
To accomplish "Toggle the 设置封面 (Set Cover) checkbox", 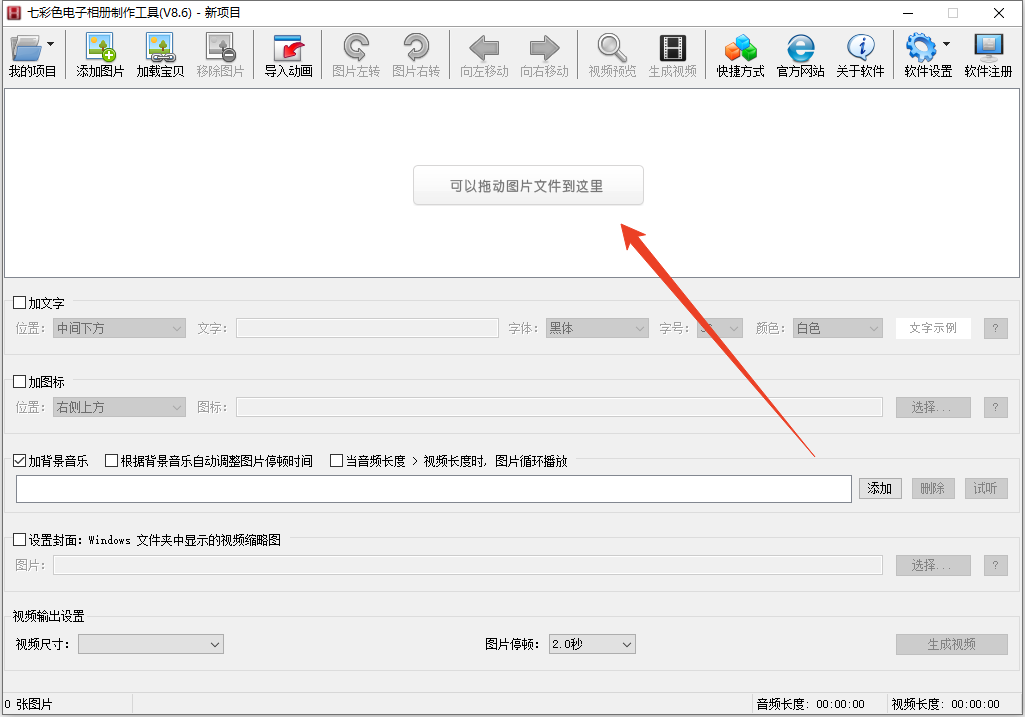I will (20, 540).
